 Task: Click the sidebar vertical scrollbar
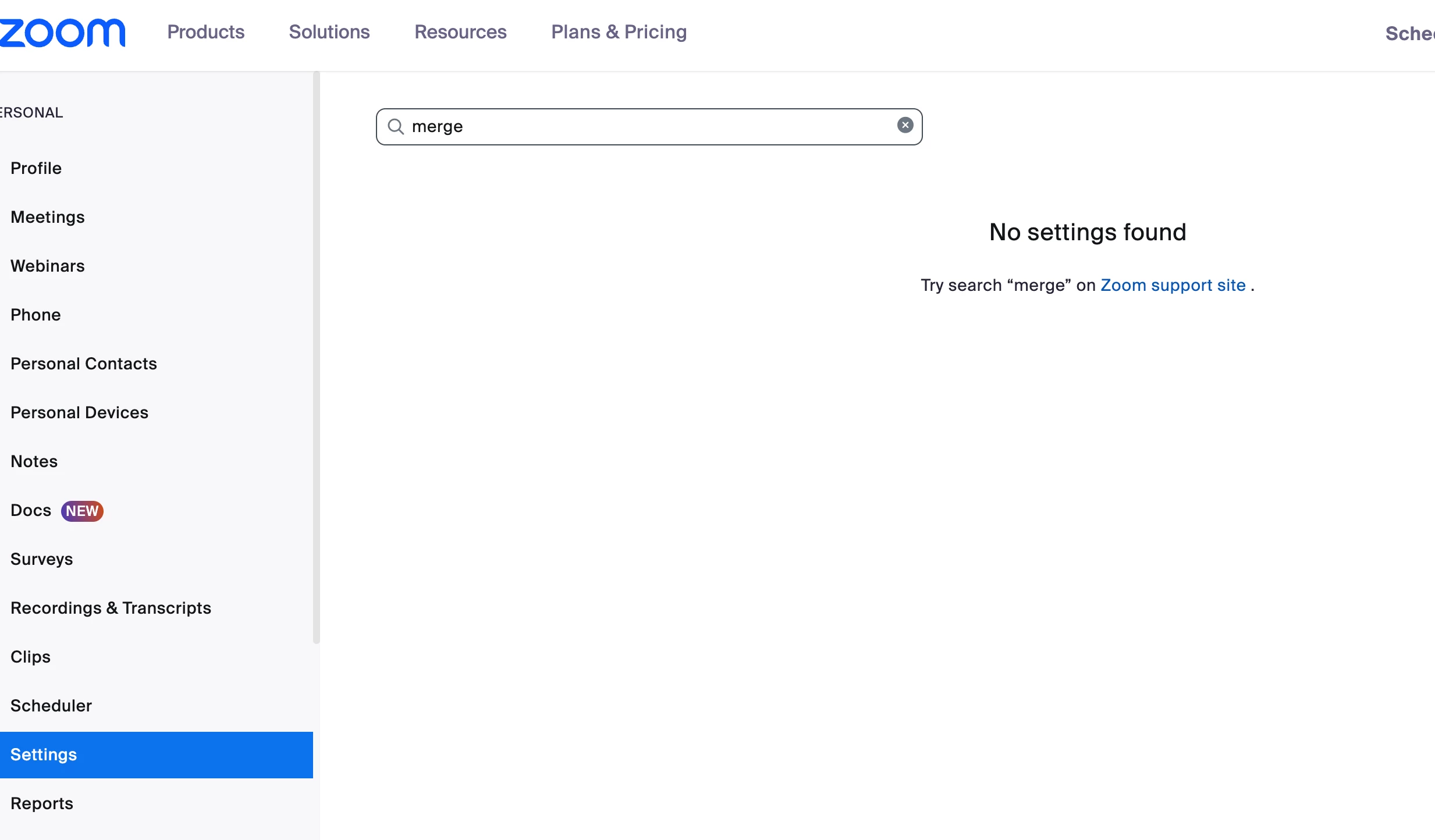(x=317, y=357)
